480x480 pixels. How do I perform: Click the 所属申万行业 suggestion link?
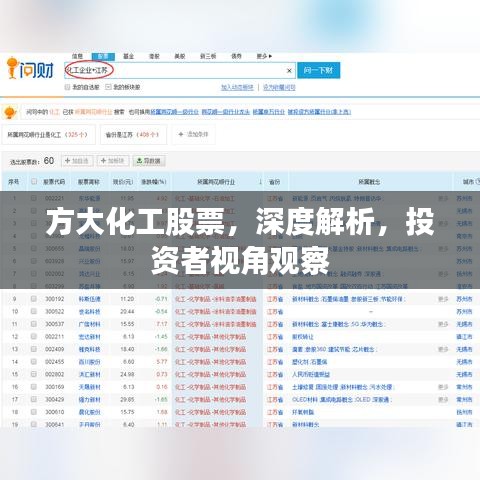coord(269,112)
